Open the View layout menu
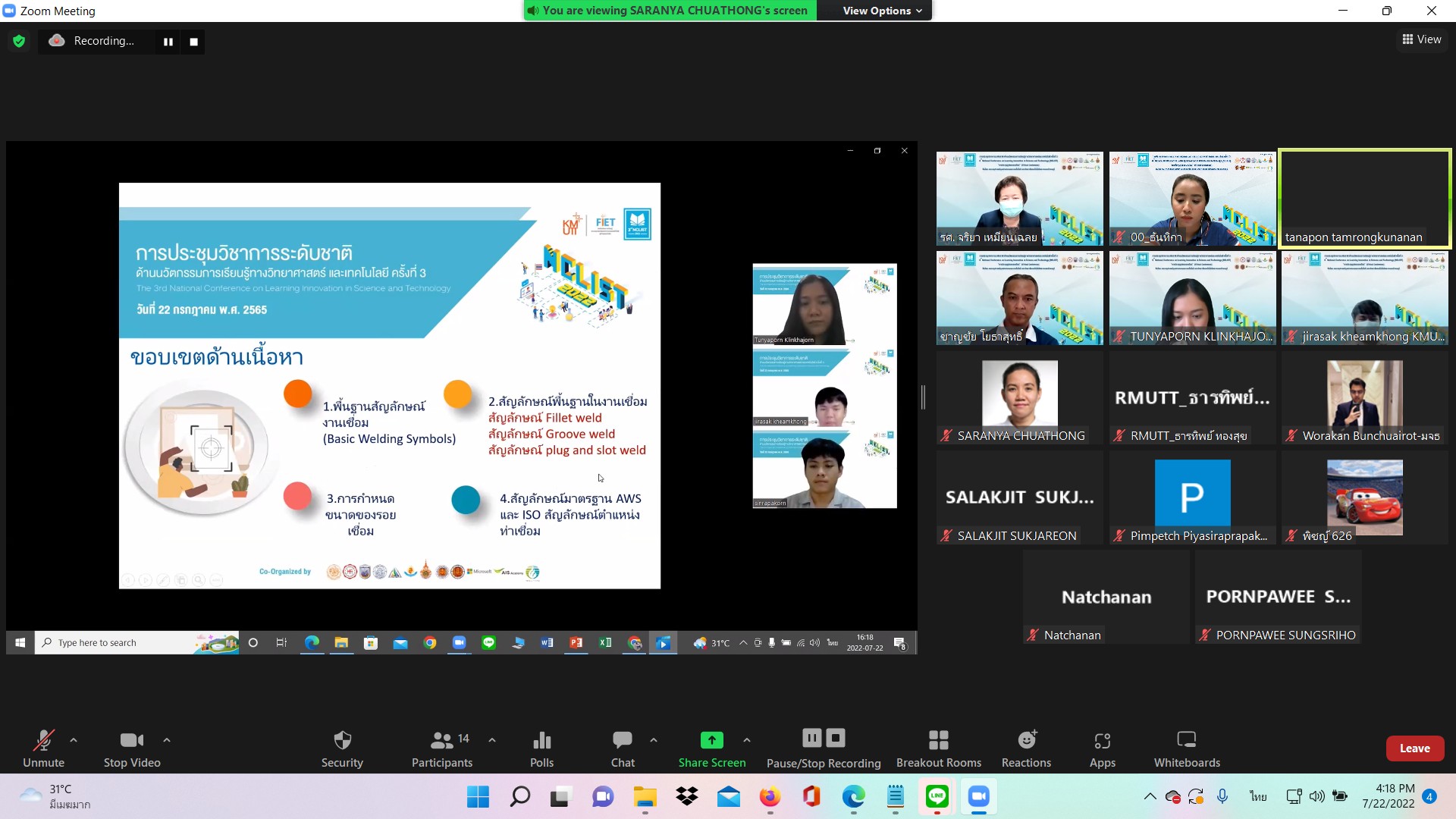This screenshot has width=1456, height=819. [1422, 39]
